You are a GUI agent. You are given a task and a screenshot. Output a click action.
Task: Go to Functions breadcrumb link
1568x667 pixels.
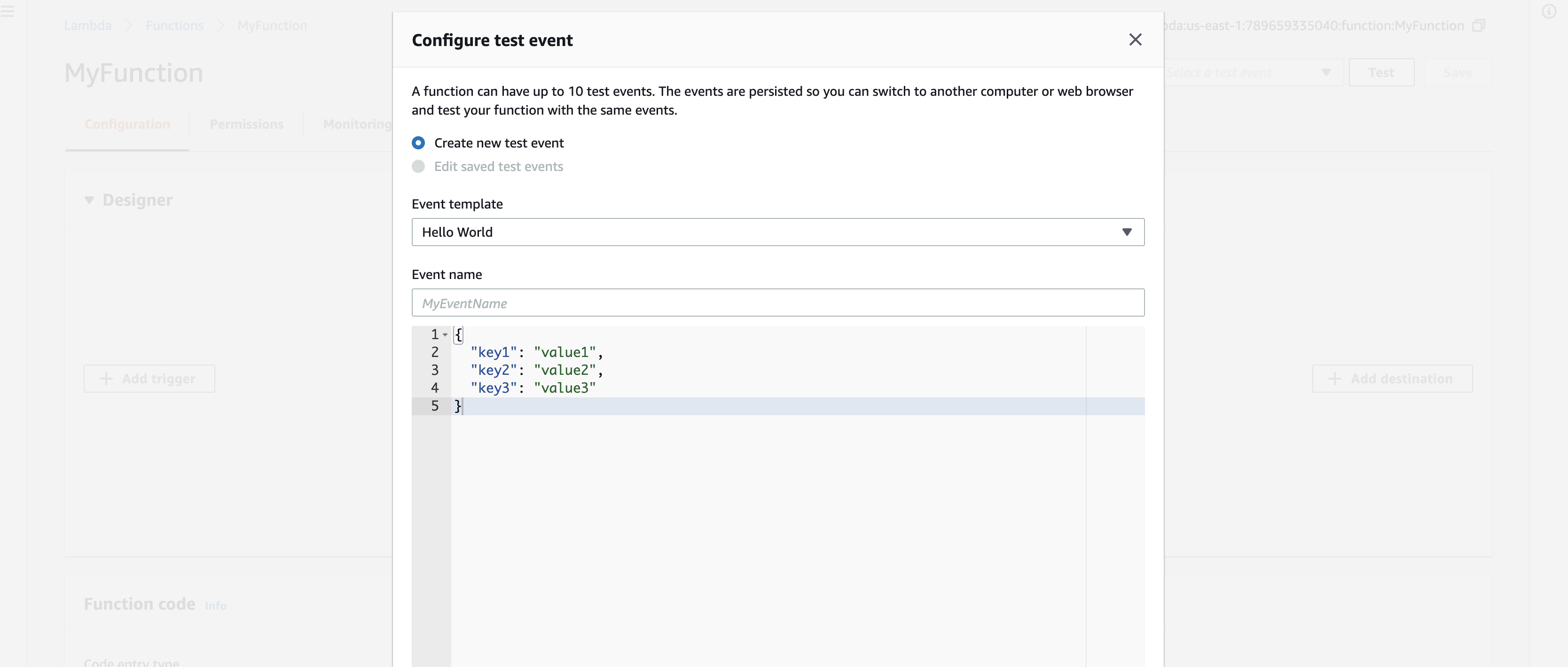pyautogui.click(x=175, y=25)
